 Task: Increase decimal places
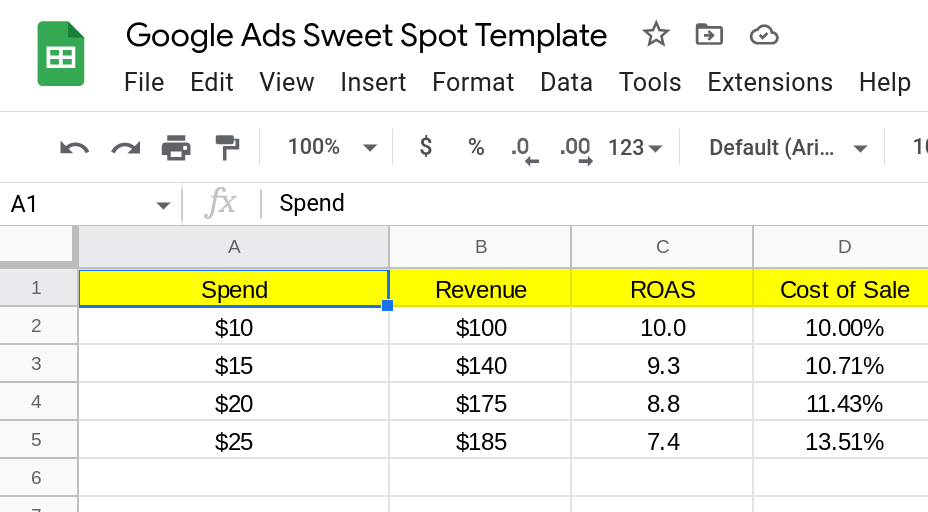tap(576, 150)
